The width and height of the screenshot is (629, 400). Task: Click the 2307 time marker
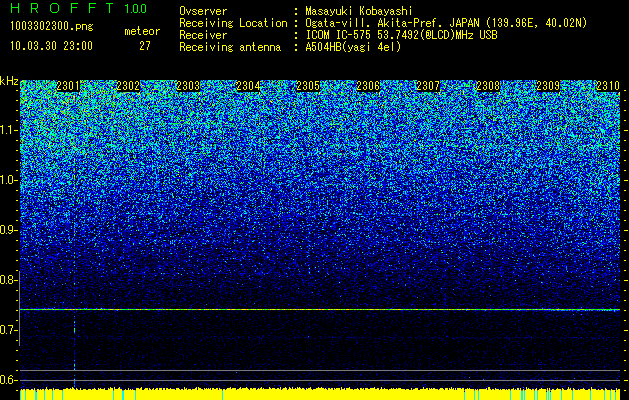tap(428, 86)
